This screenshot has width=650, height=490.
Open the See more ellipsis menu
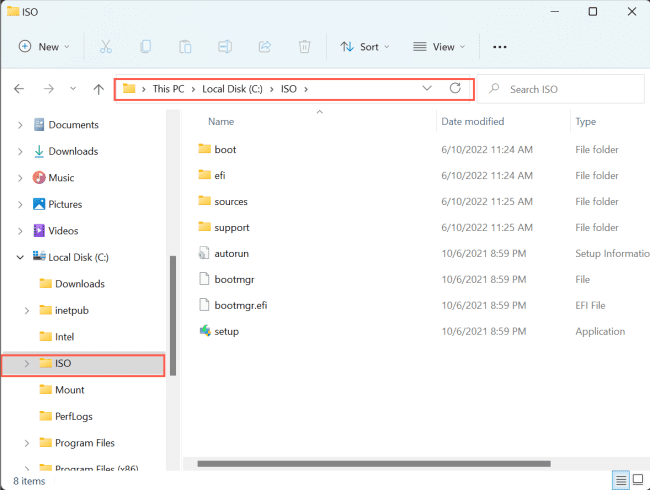(x=500, y=47)
